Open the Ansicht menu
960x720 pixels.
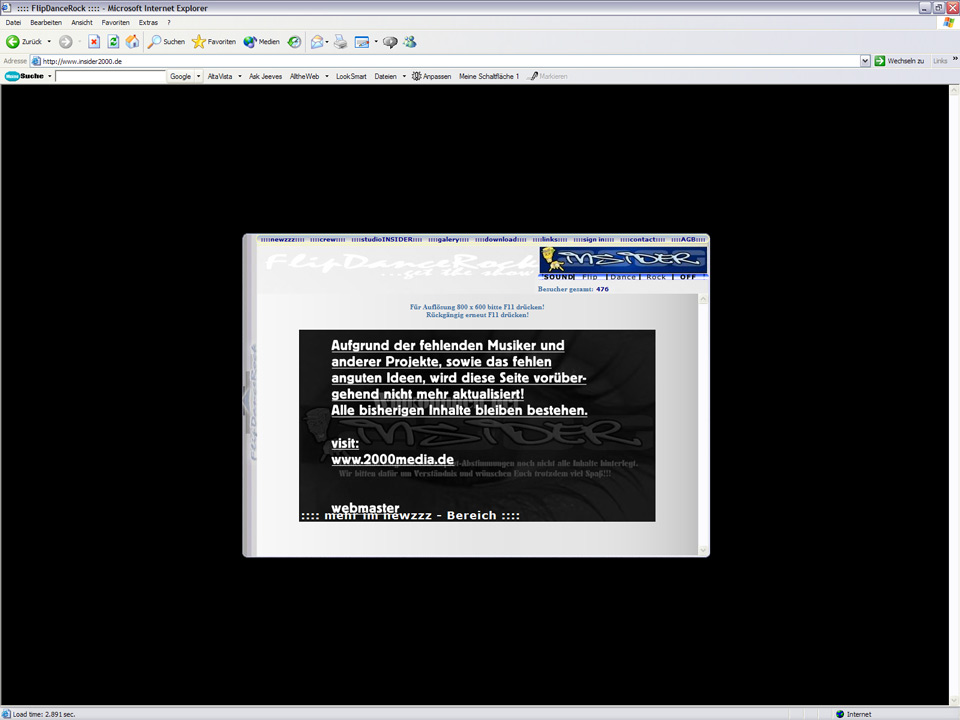click(x=82, y=22)
